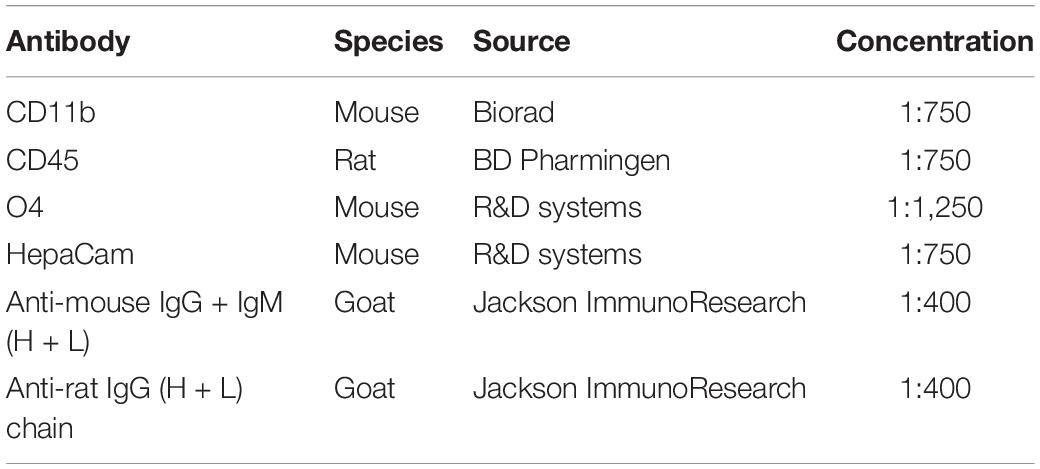
Task: Select the CD45 antibody cell
Action: (x=42, y=160)
